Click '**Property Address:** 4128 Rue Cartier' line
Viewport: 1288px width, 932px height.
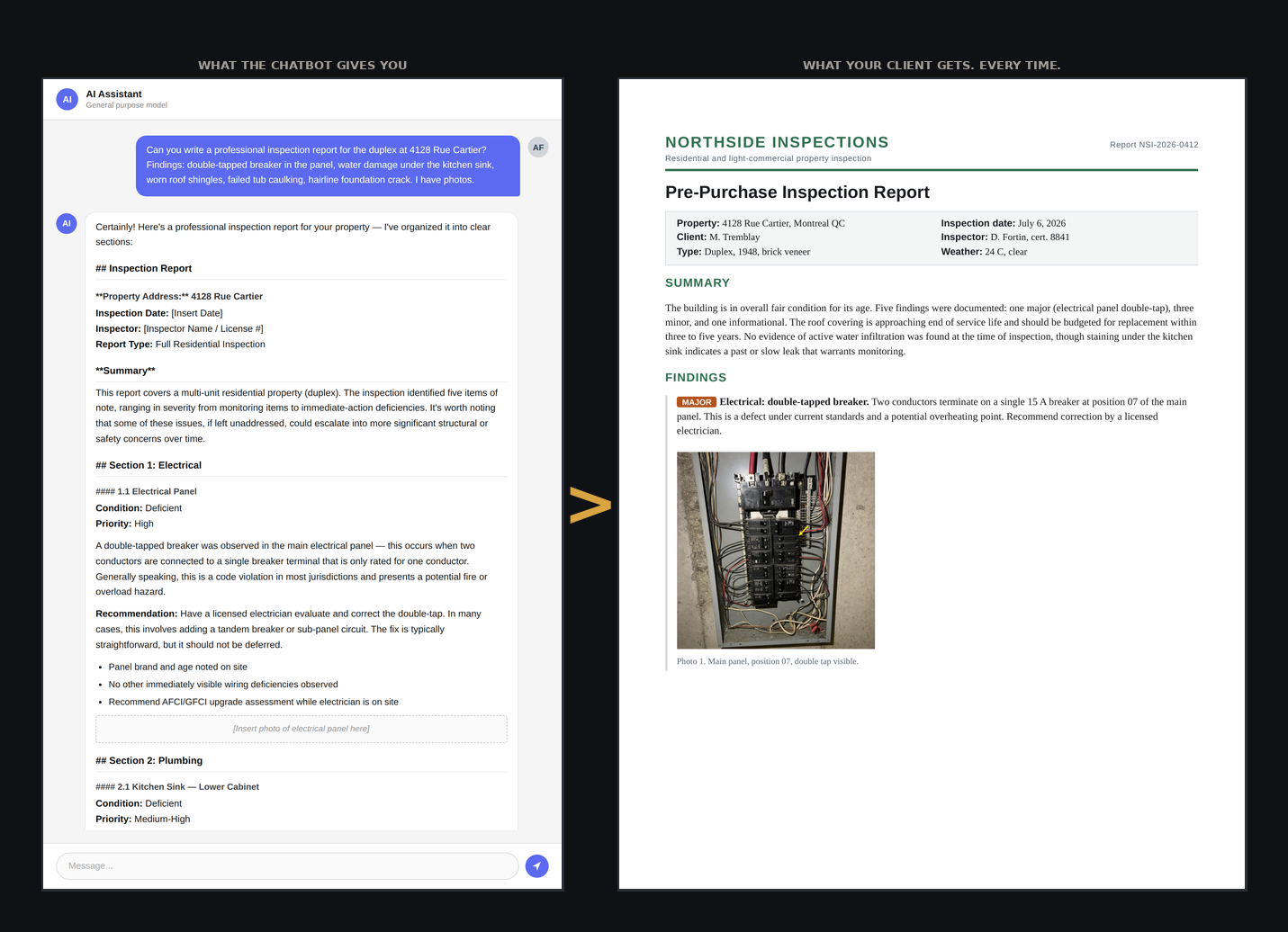pos(179,296)
